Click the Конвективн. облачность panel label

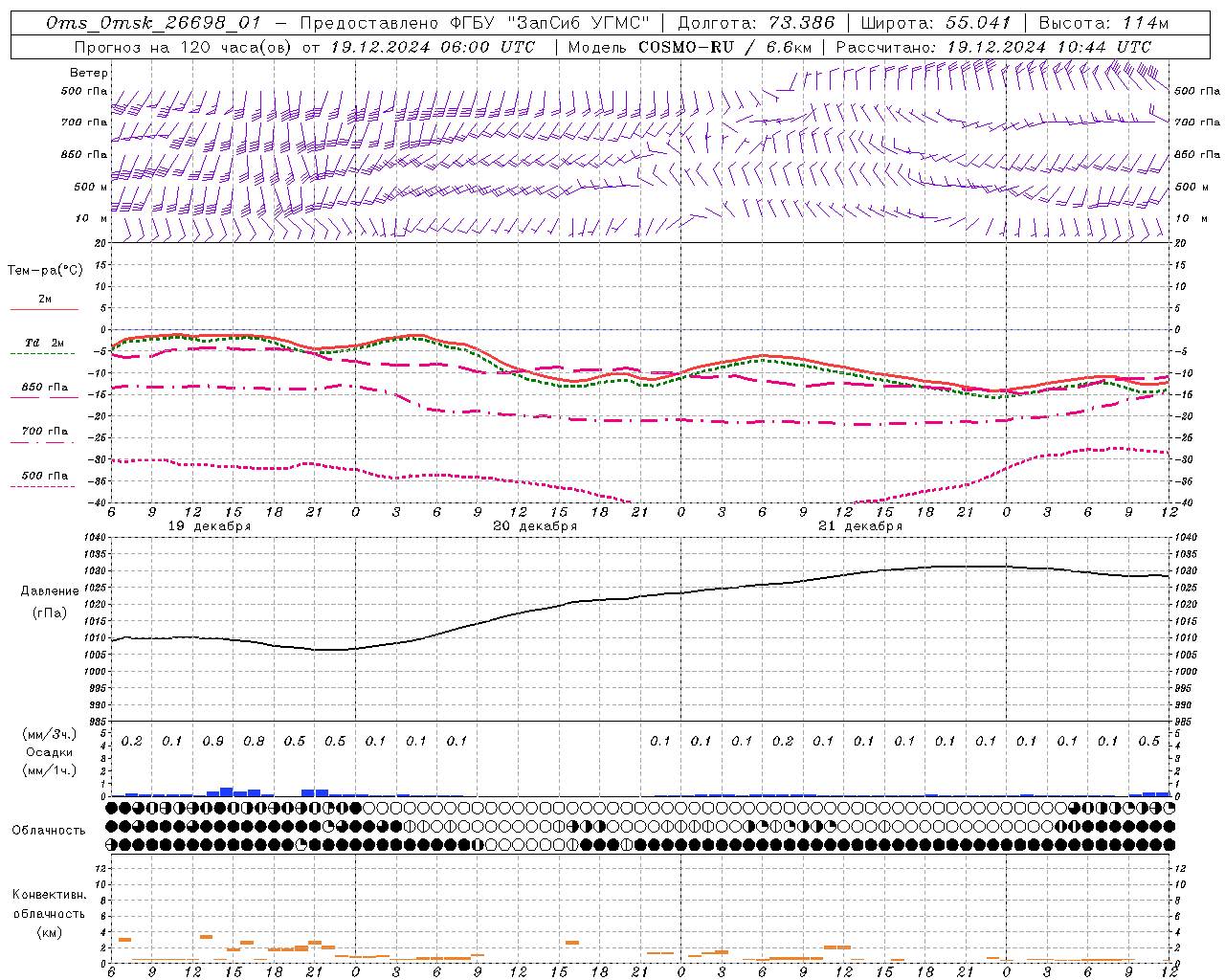(x=49, y=913)
